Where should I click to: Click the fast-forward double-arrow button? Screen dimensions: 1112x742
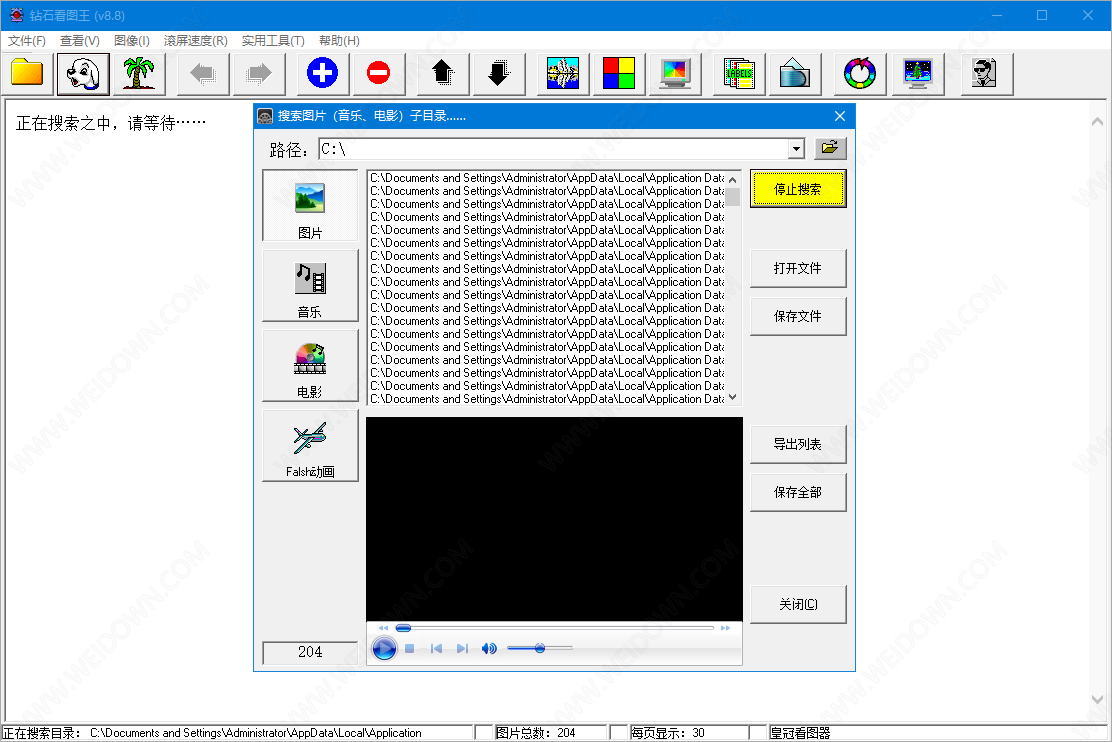coord(725,628)
